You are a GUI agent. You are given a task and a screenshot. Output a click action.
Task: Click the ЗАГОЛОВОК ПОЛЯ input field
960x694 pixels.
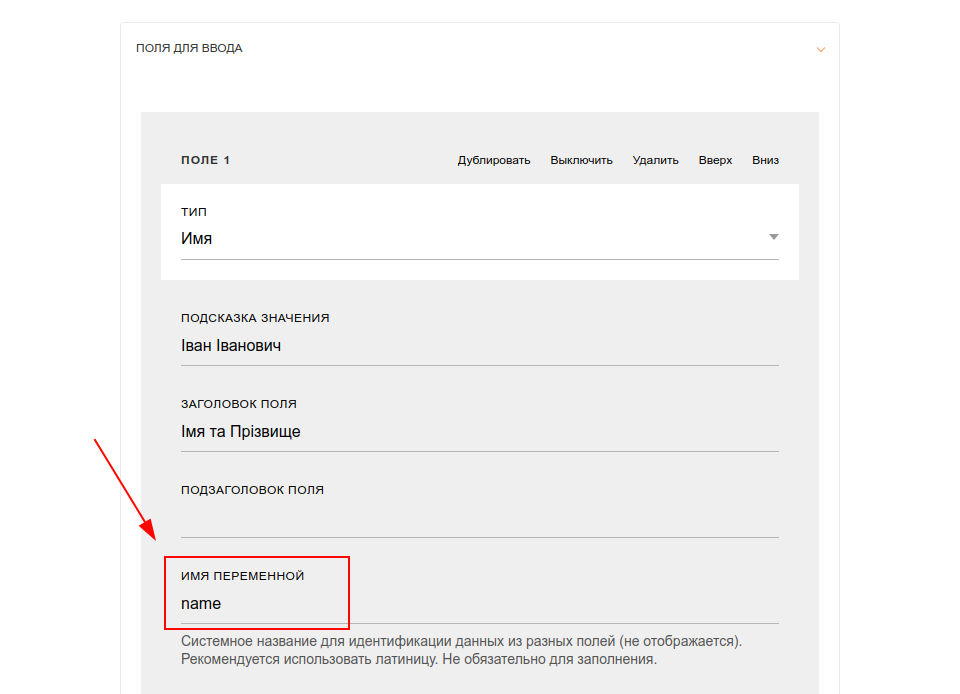(479, 432)
